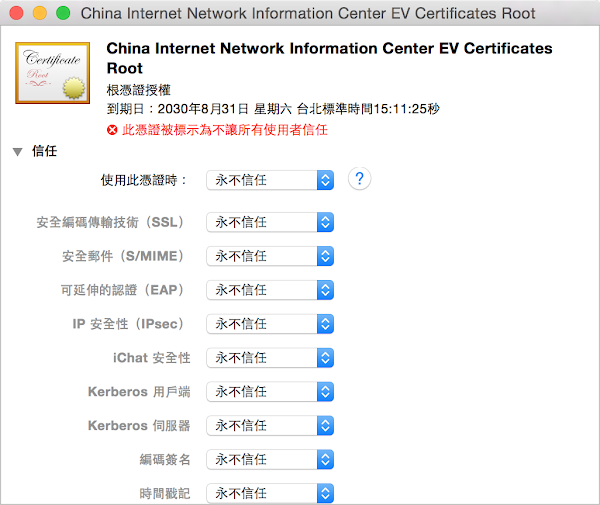Screen dimensions: 600x505
Task: Close the certificate window with the red button
Action: [x=16, y=13]
